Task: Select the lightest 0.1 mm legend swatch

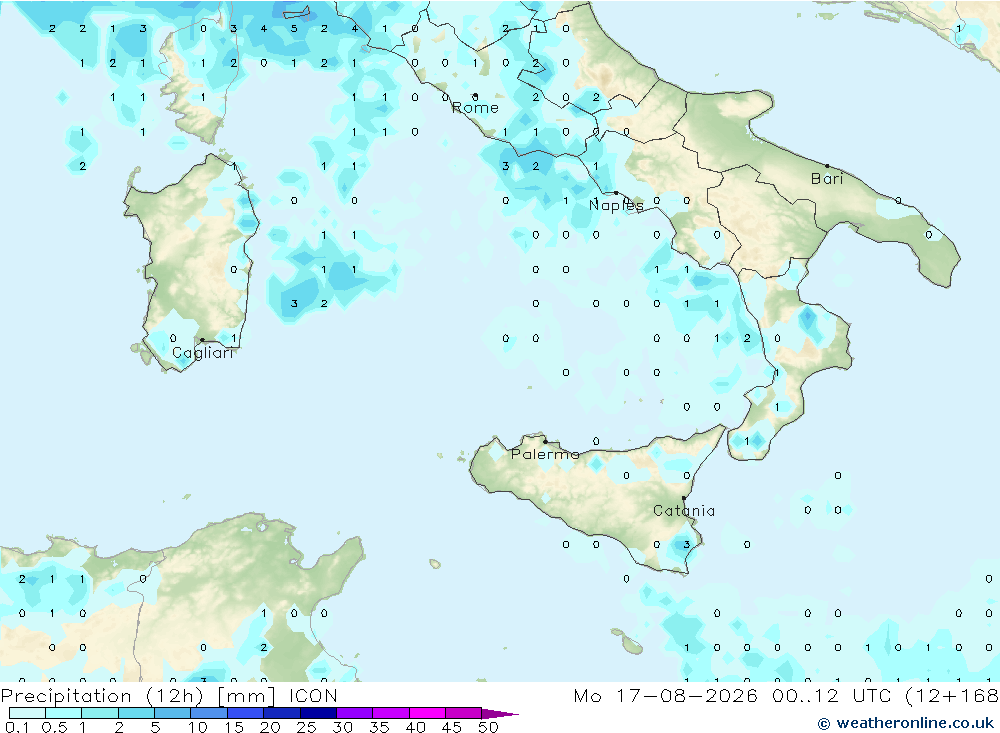Action: 27,713
